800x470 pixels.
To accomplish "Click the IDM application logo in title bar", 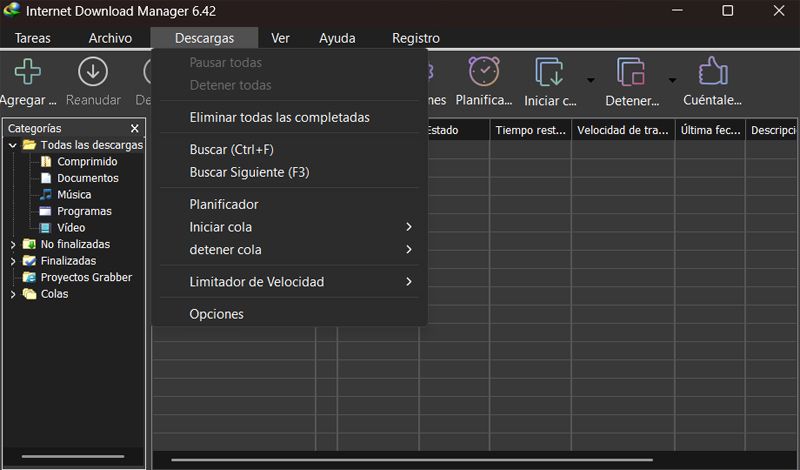I will click(x=11, y=10).
